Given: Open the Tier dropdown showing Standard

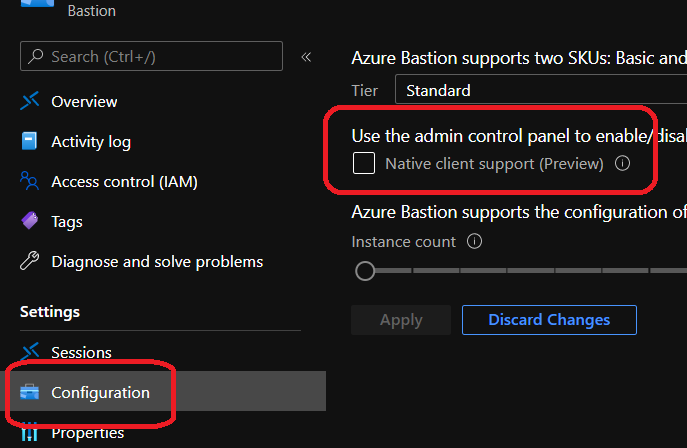Looking at the screenshot, I should tap(540, 90).
